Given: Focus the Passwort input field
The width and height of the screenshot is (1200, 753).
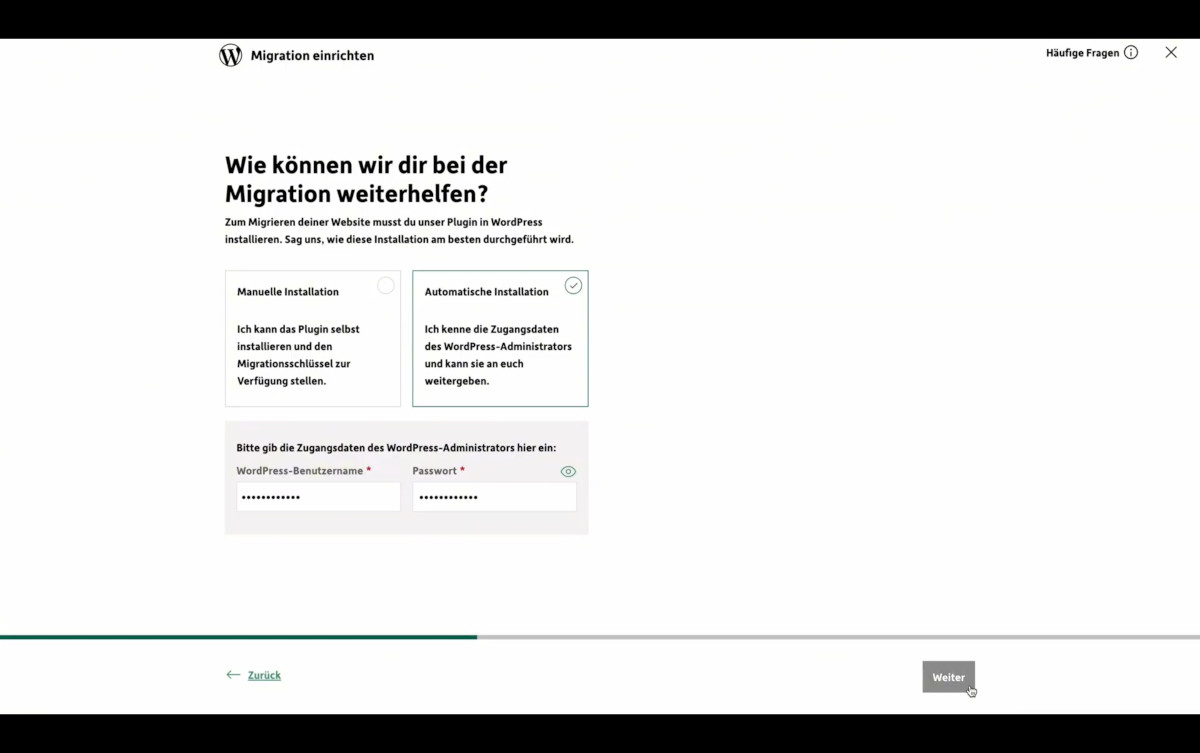Looking at the screenshot, I should tap(494, 497).
